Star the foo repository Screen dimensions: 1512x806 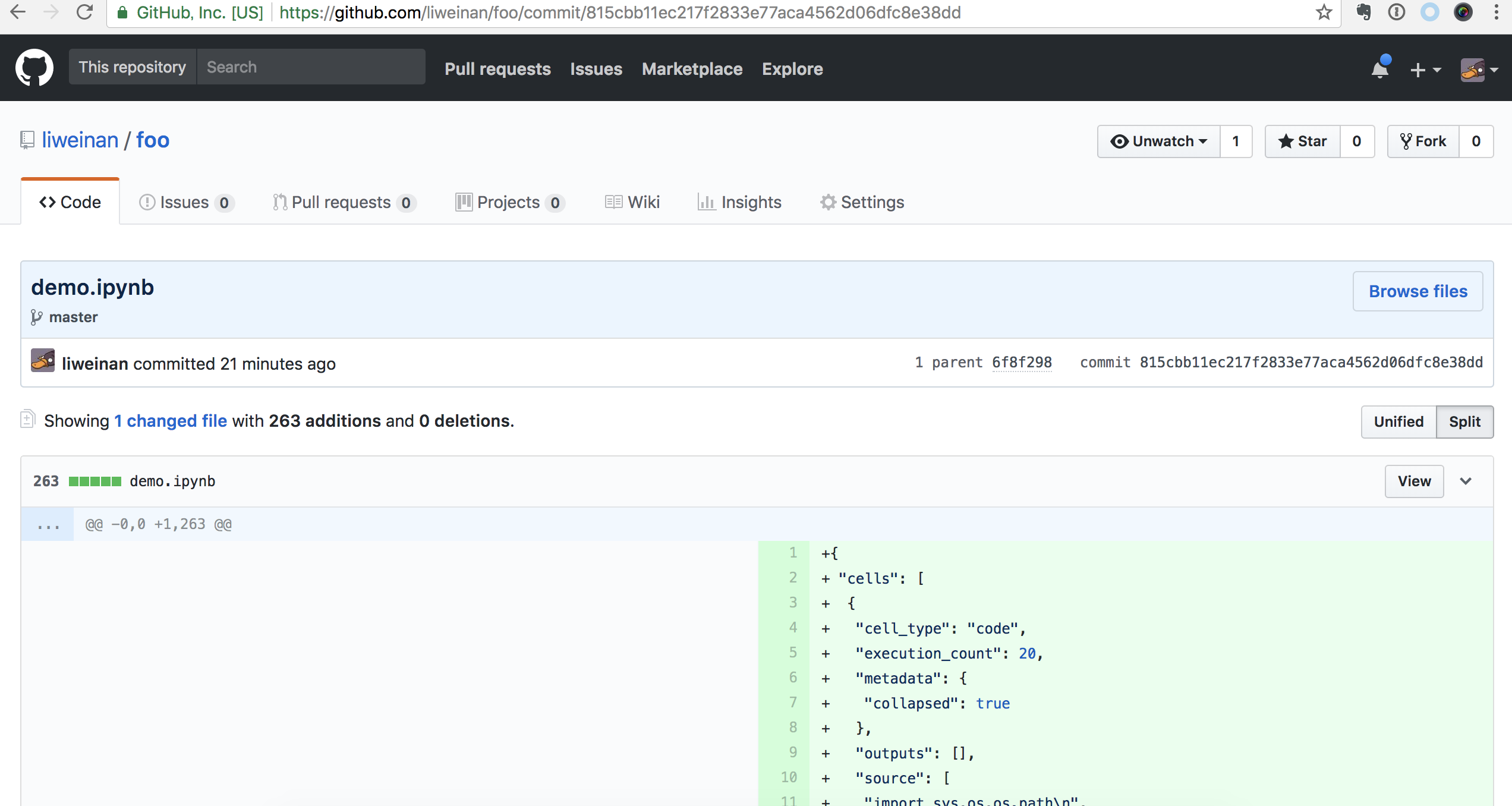[1303, 141]
